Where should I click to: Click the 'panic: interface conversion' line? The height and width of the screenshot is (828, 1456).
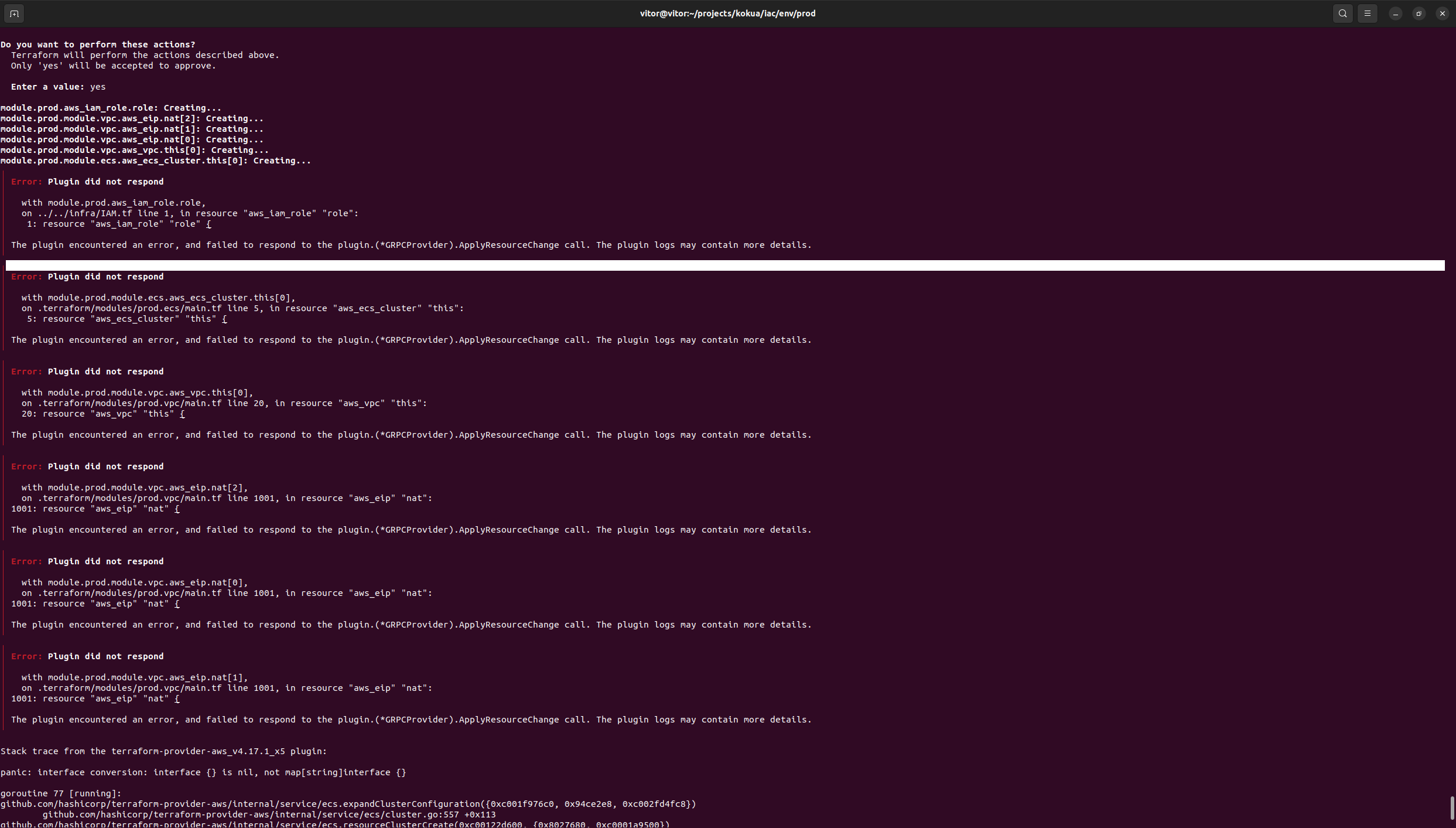pos(203,772)
